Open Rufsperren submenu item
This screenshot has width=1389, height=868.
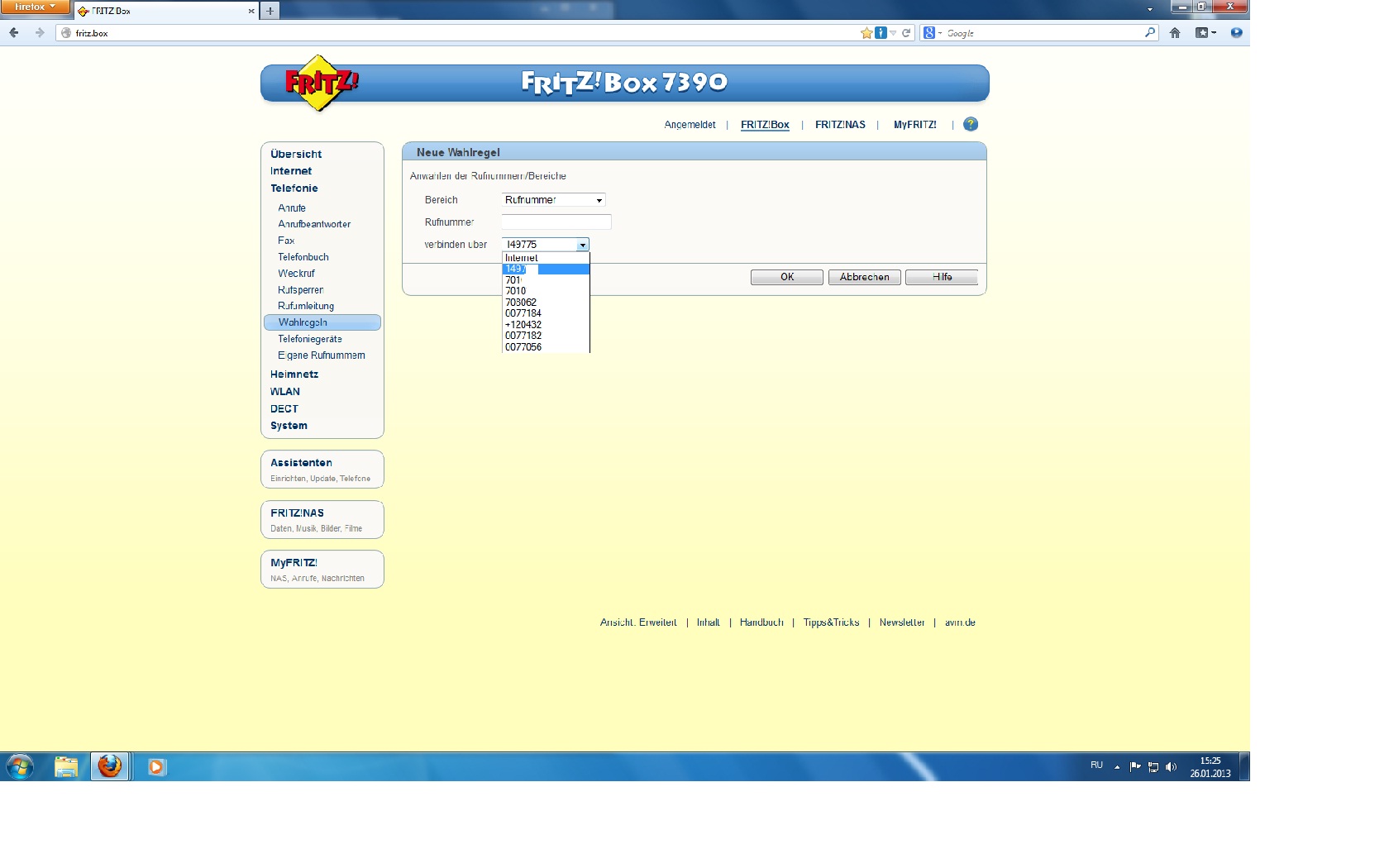(300, 290)
